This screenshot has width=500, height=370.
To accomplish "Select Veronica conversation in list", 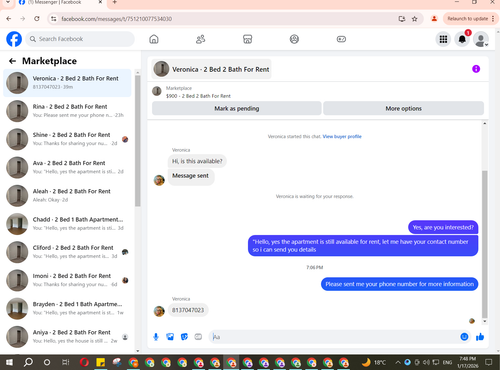I will [x=67, y=83].
